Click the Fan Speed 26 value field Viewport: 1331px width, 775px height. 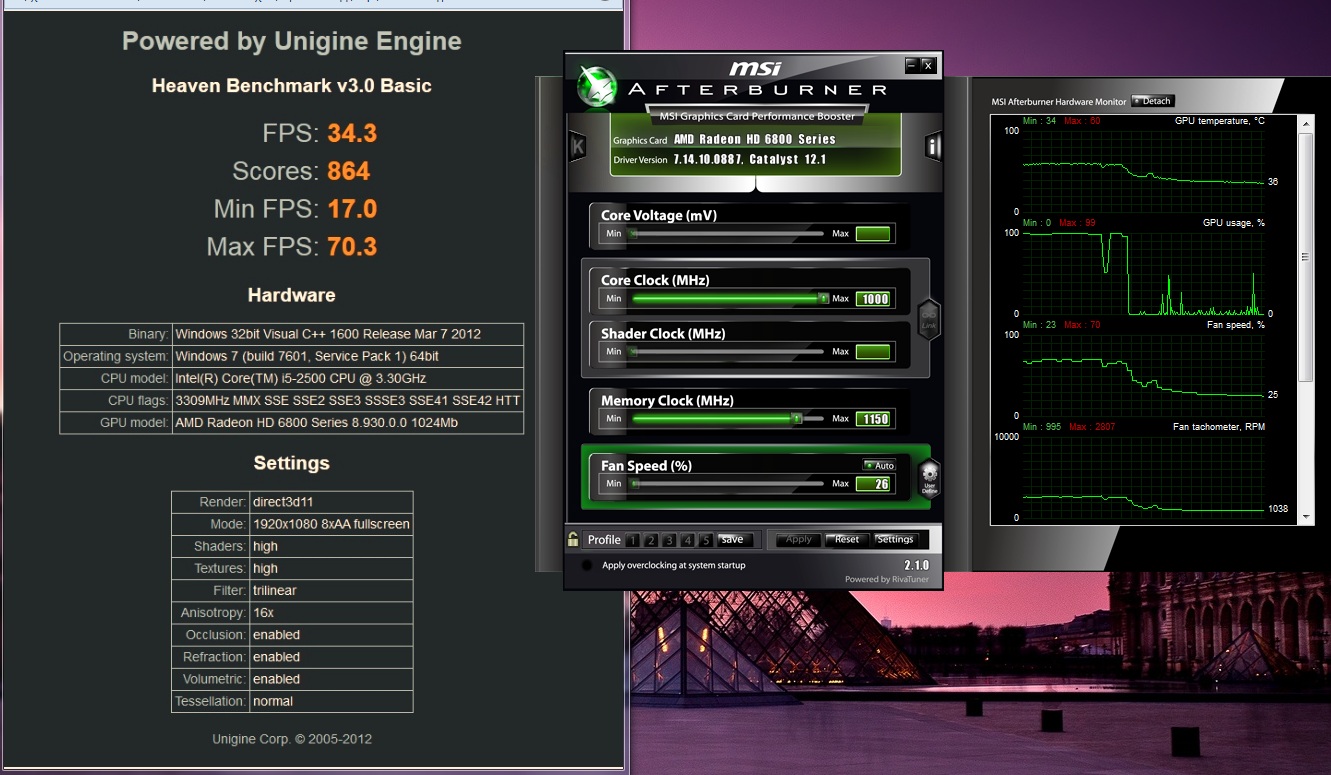[x=873, y=484]
